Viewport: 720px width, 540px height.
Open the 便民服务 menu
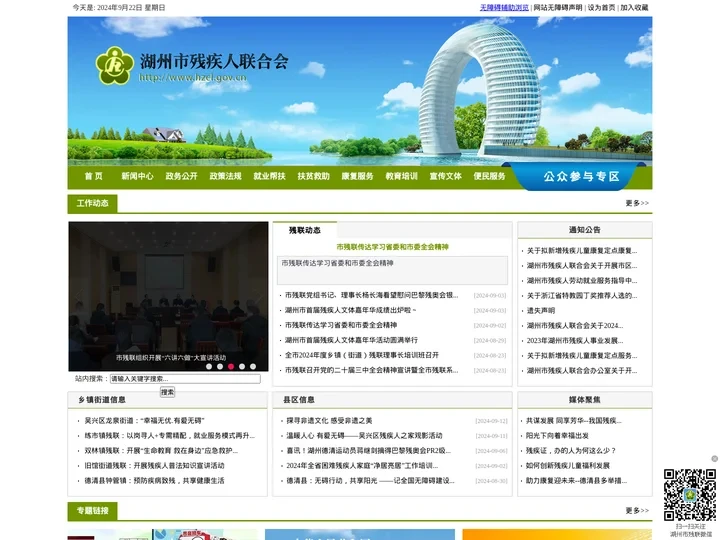(489, 176)
